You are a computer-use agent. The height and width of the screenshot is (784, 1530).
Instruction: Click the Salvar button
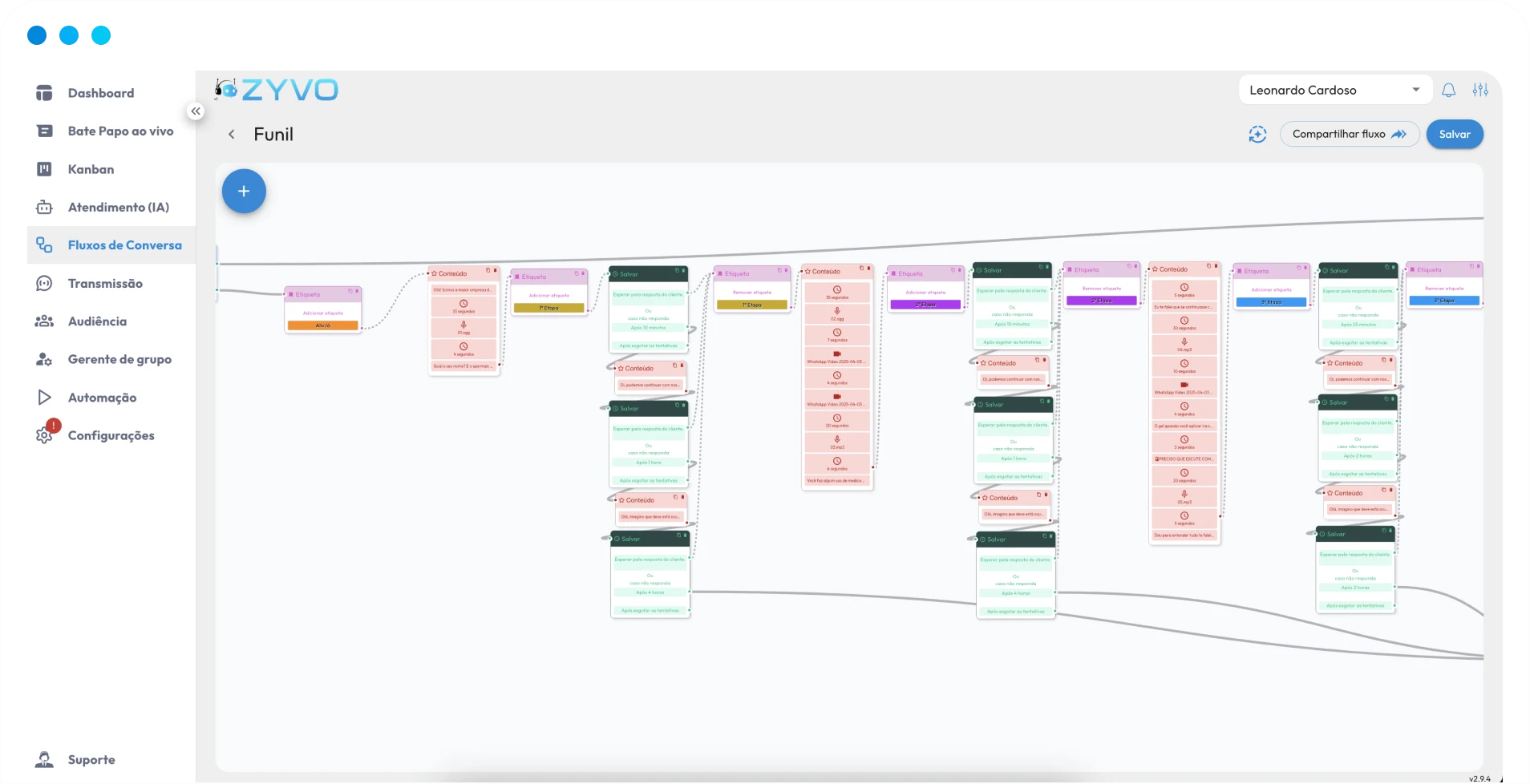pyautogui.click(x=1454, y=135)
